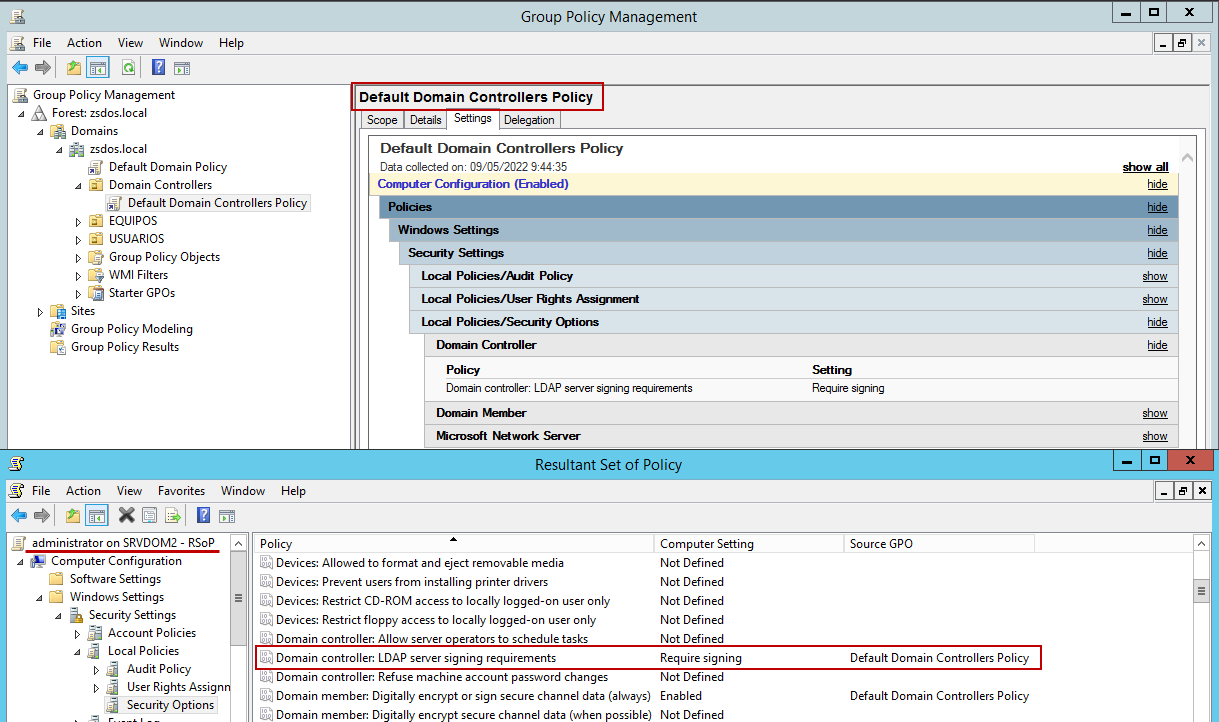Click scroll-up arrow in GPO settings report
This screenshot has width=1219, height=722.
click(1187, 158)
